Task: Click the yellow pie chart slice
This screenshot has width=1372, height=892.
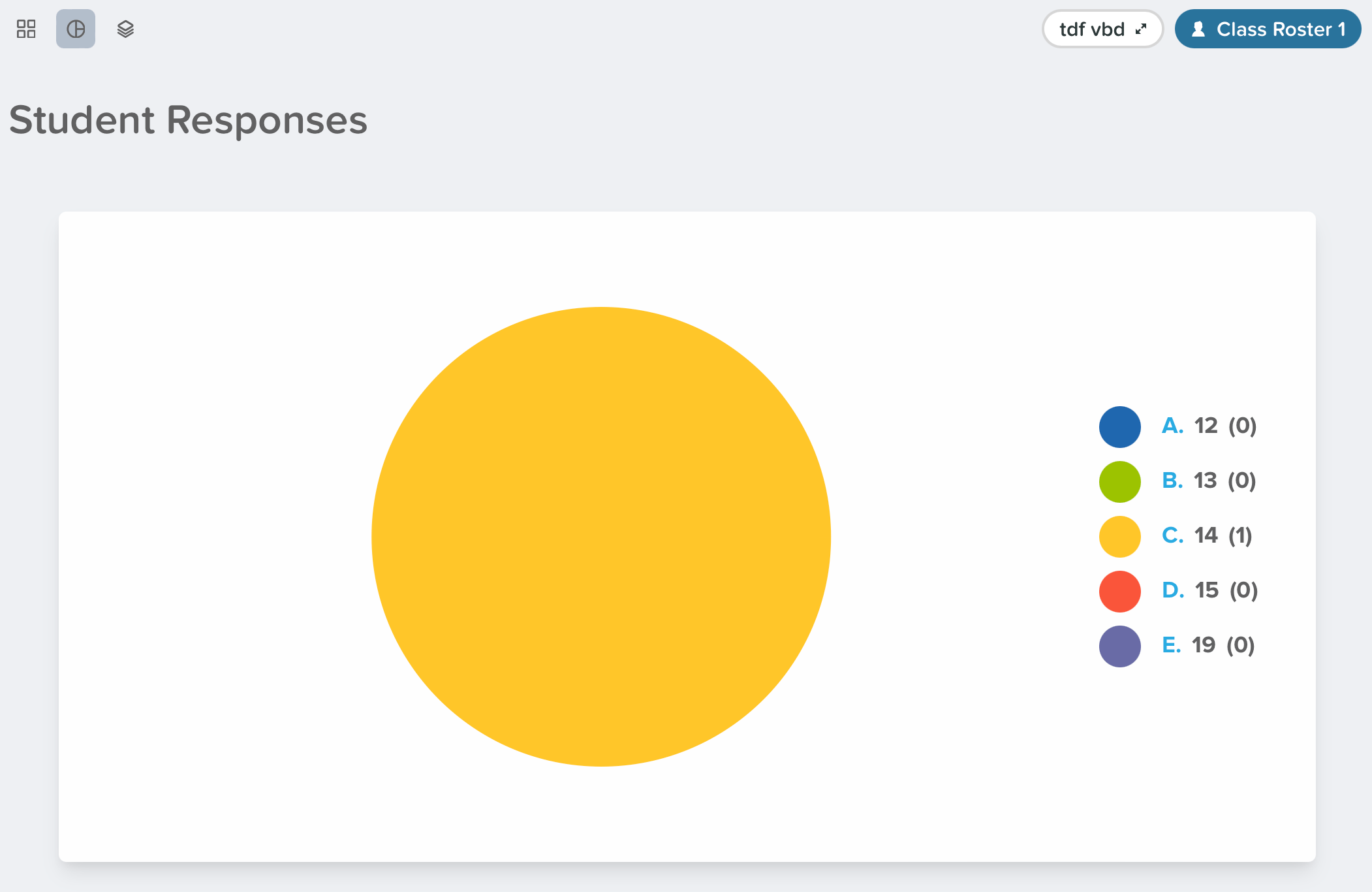Action: 601,537
